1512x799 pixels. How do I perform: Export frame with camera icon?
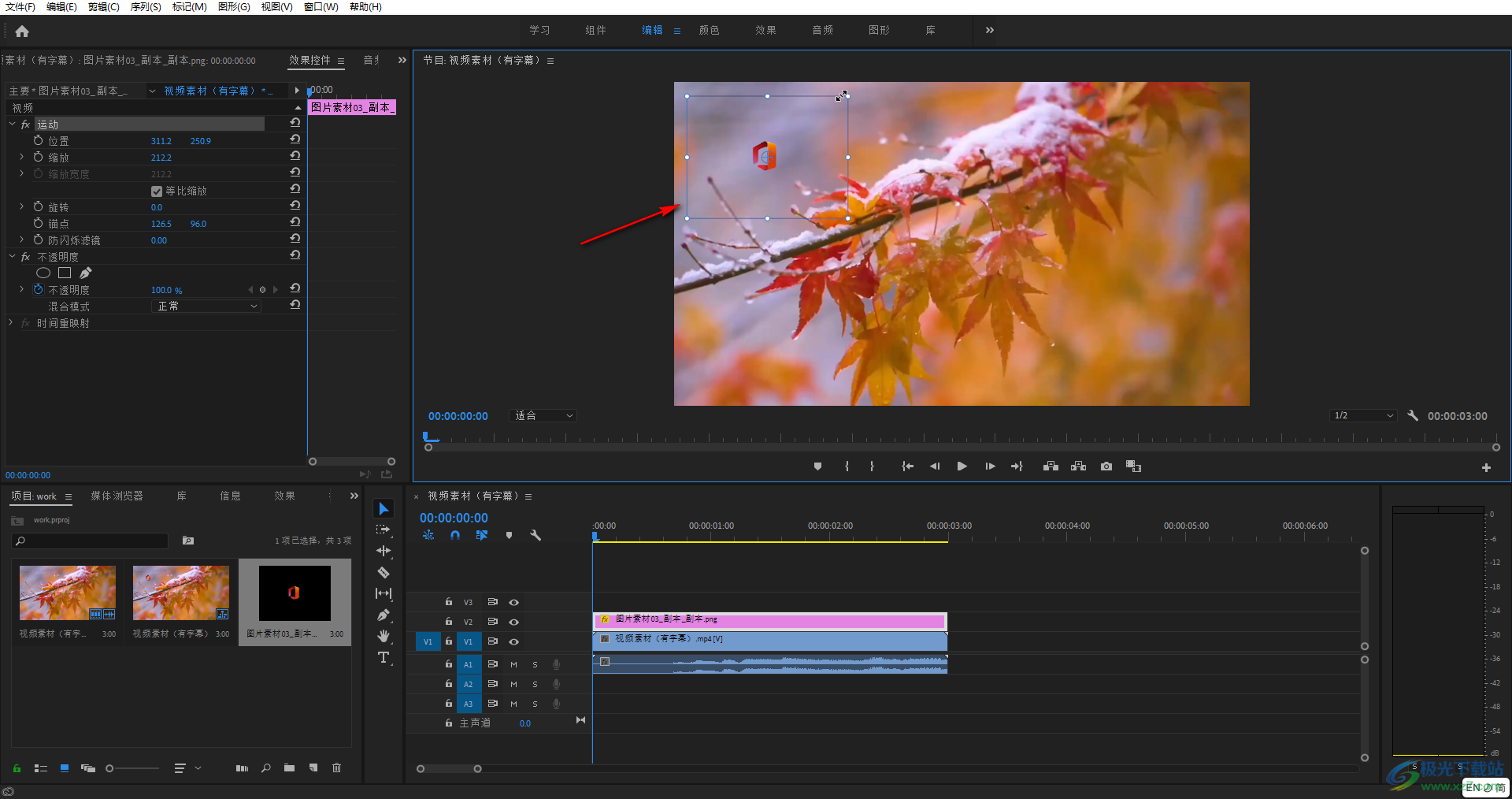1106,466
